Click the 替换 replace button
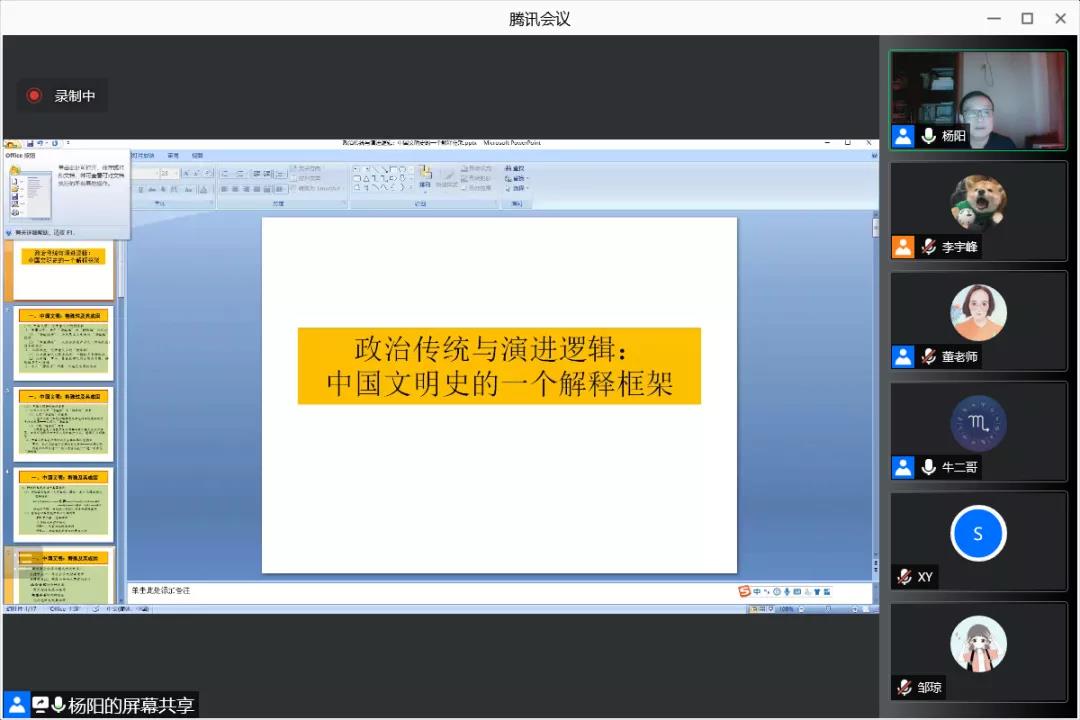 (515, 178)
